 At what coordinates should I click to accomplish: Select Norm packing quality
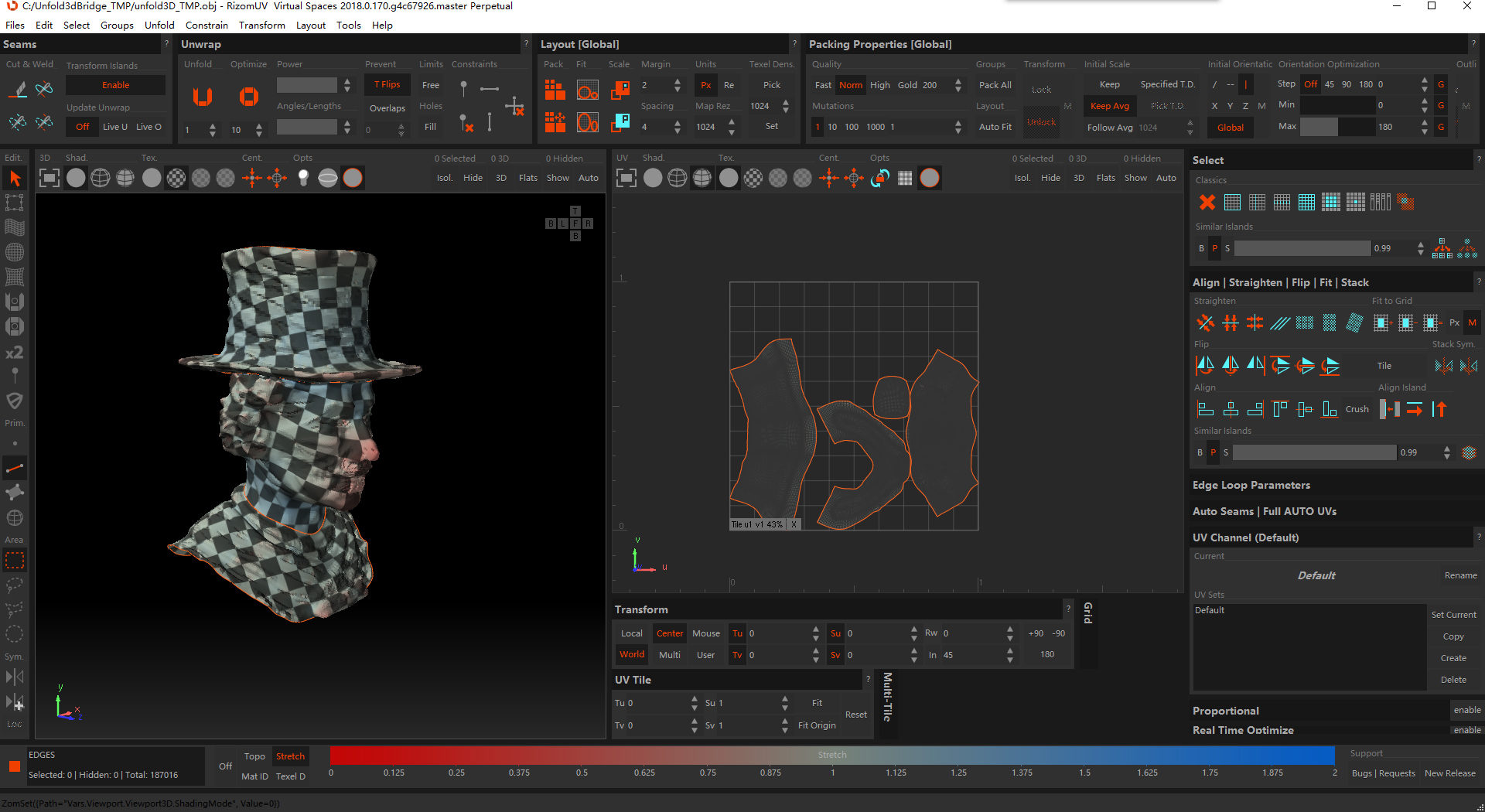tap(850, 85)
